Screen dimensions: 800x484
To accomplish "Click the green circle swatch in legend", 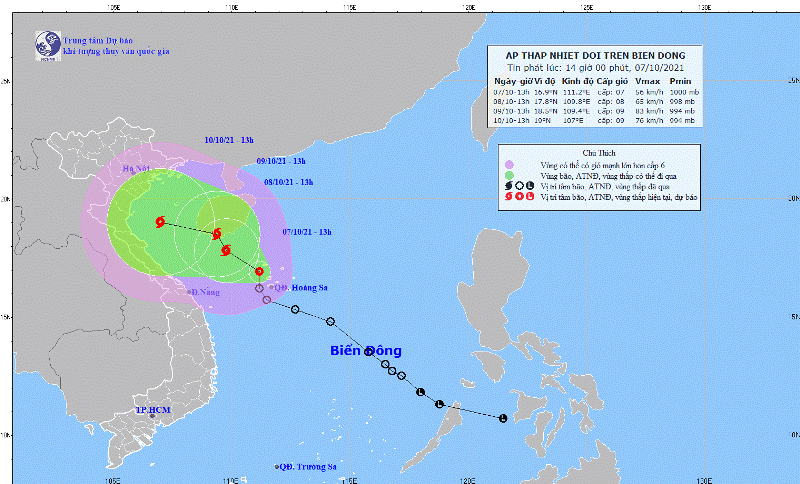I will (x=509, y=176).
